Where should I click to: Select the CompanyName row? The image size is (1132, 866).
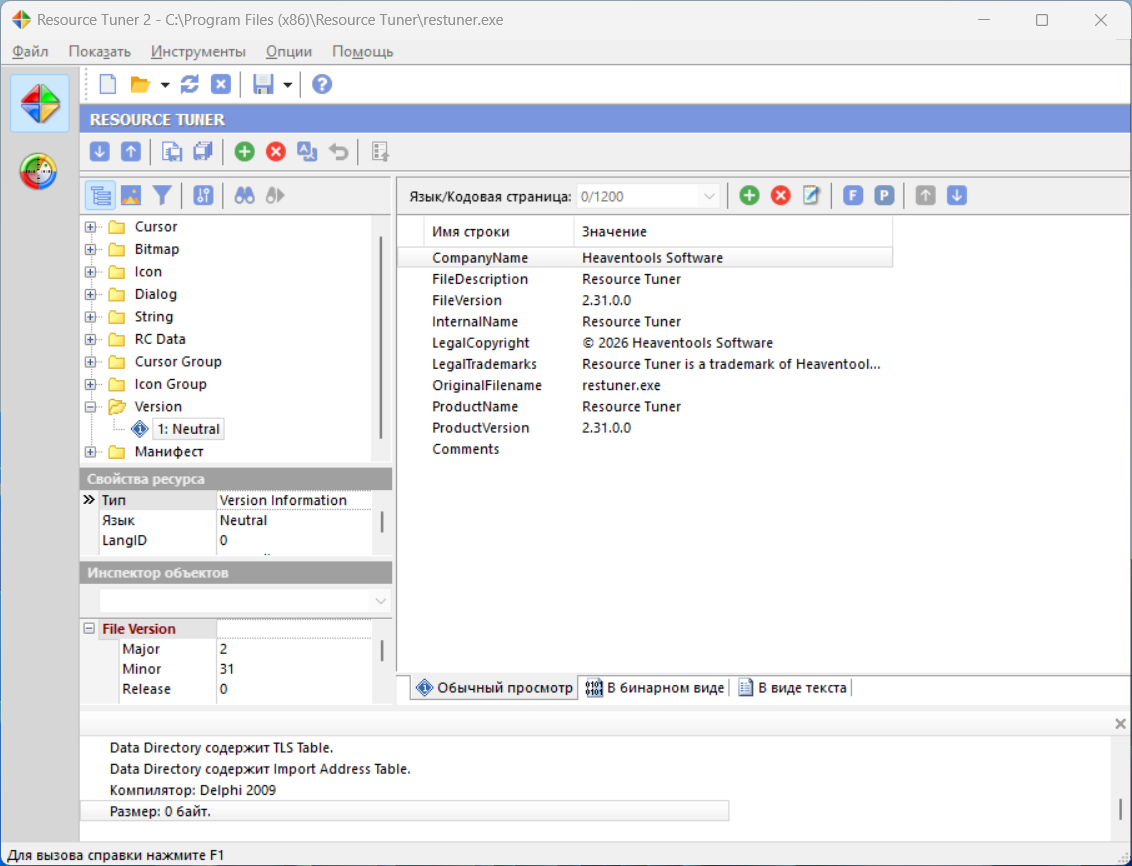645,258
